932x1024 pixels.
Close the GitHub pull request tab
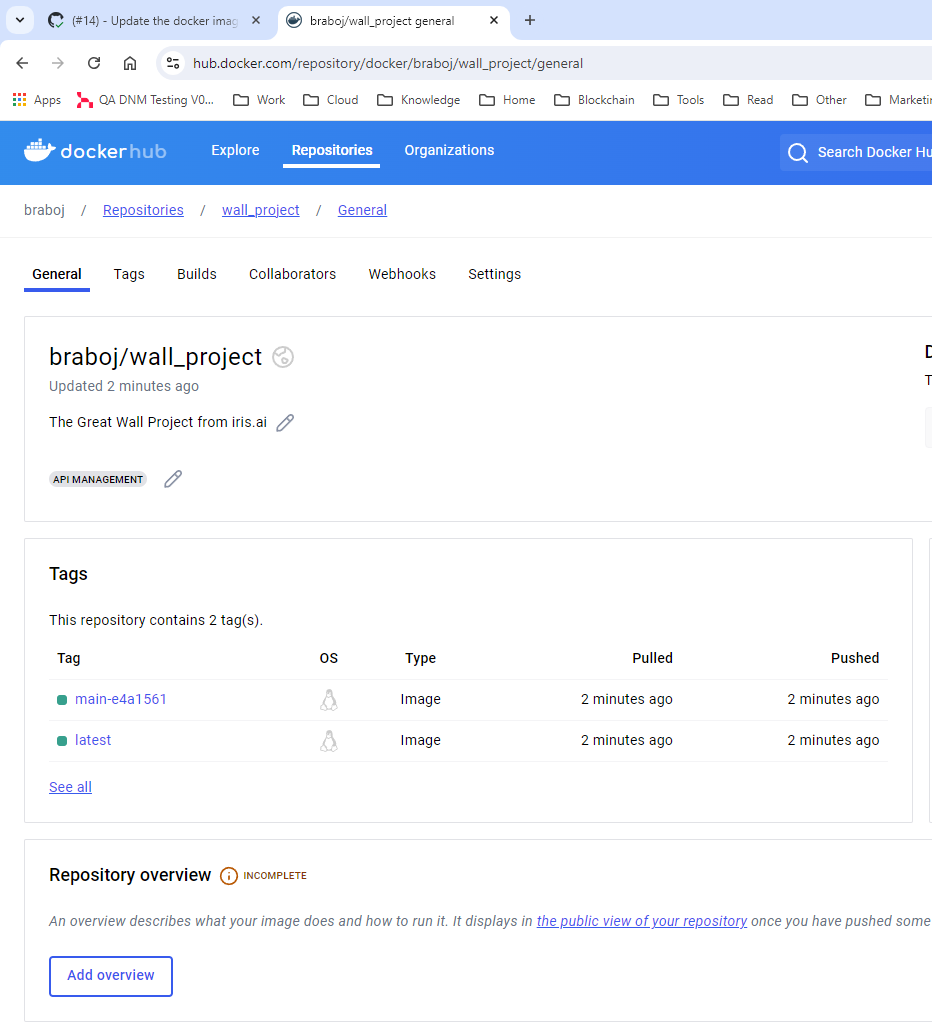(256, 20)
